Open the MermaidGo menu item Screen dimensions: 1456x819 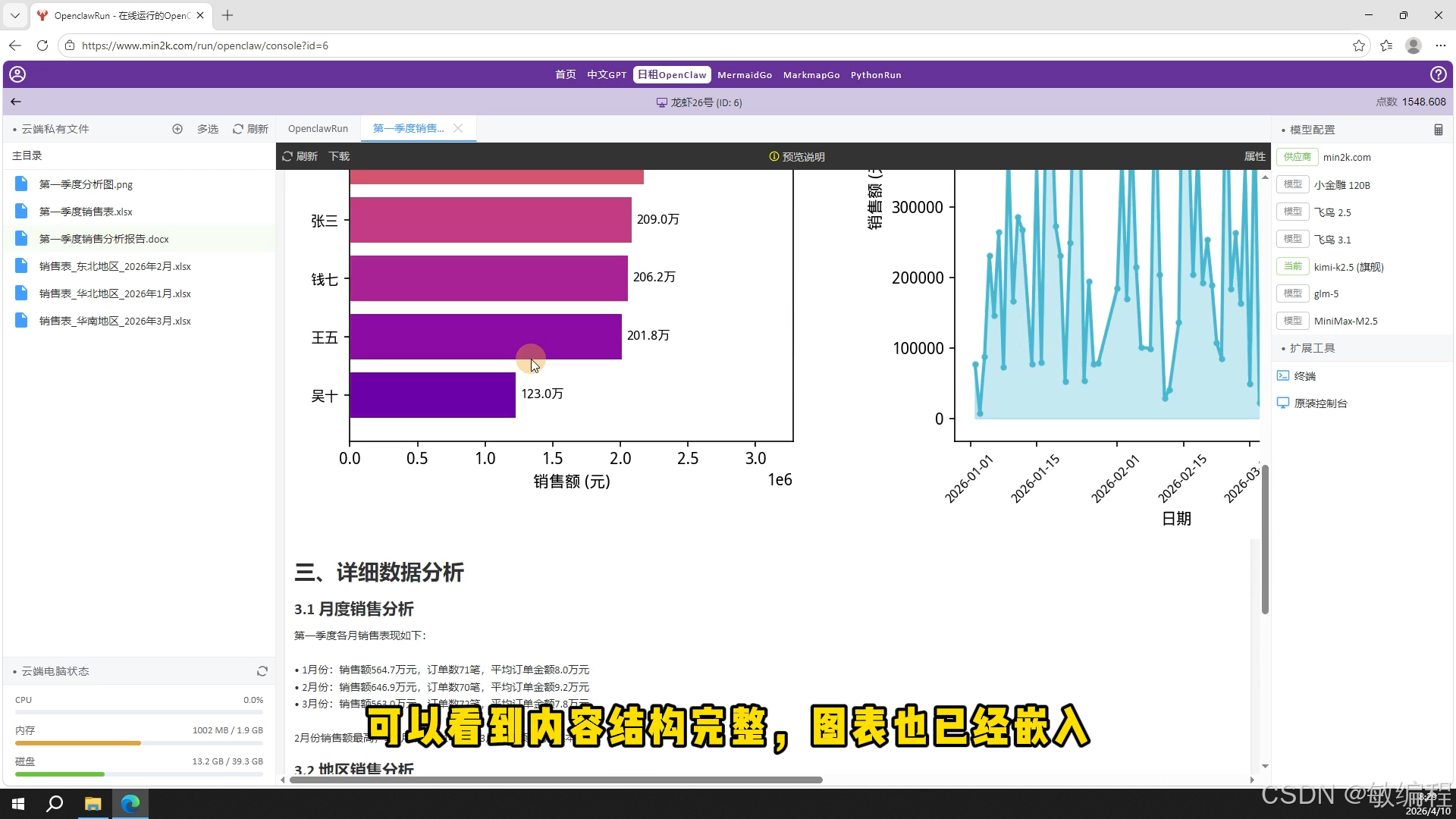pos(744,74)
